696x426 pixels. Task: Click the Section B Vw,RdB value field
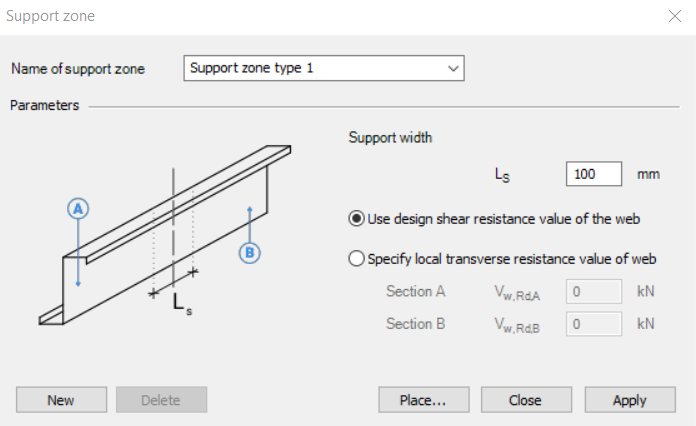[x=594, y=324]
